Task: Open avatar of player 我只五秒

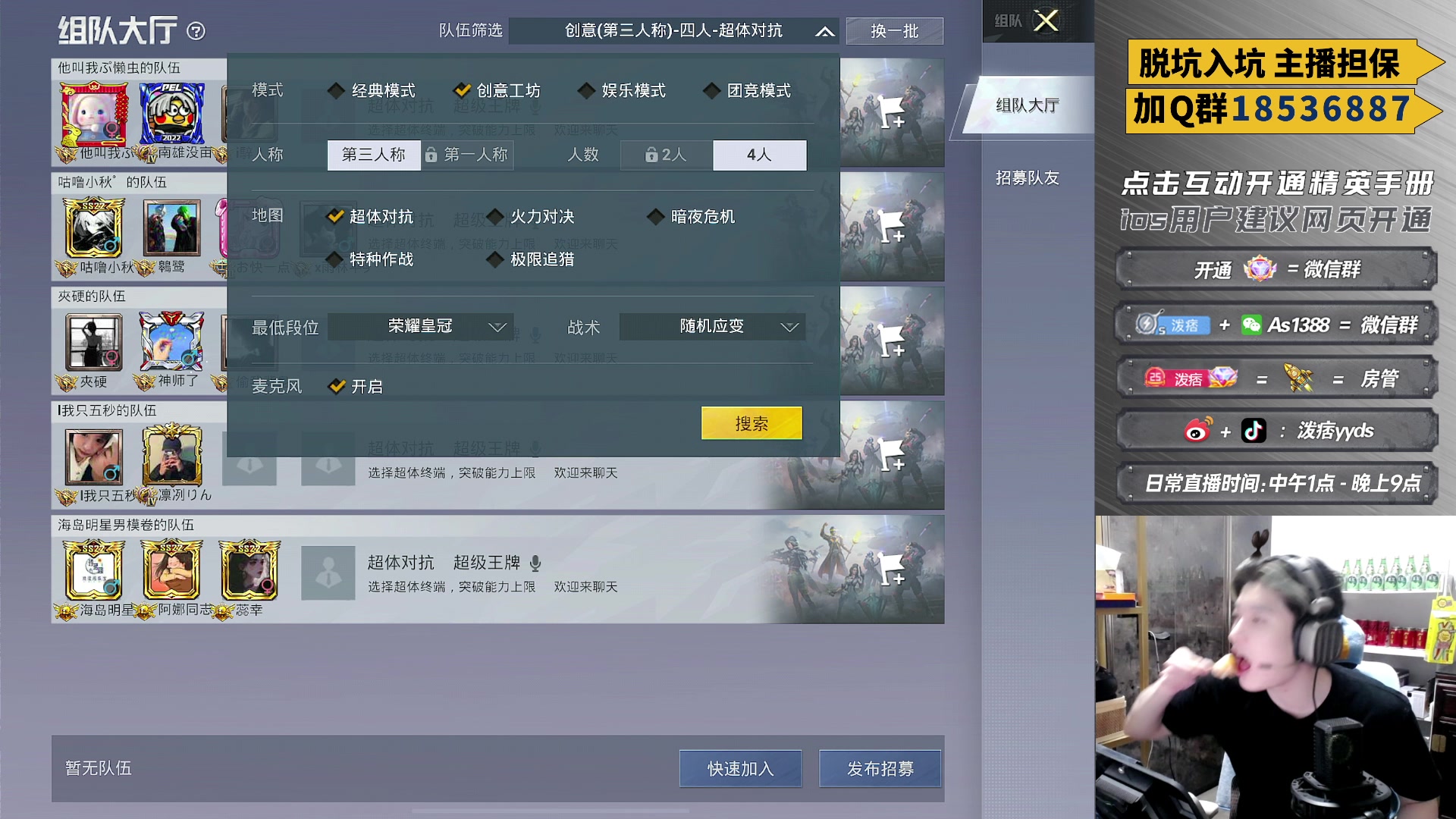Action: [94, 457]
